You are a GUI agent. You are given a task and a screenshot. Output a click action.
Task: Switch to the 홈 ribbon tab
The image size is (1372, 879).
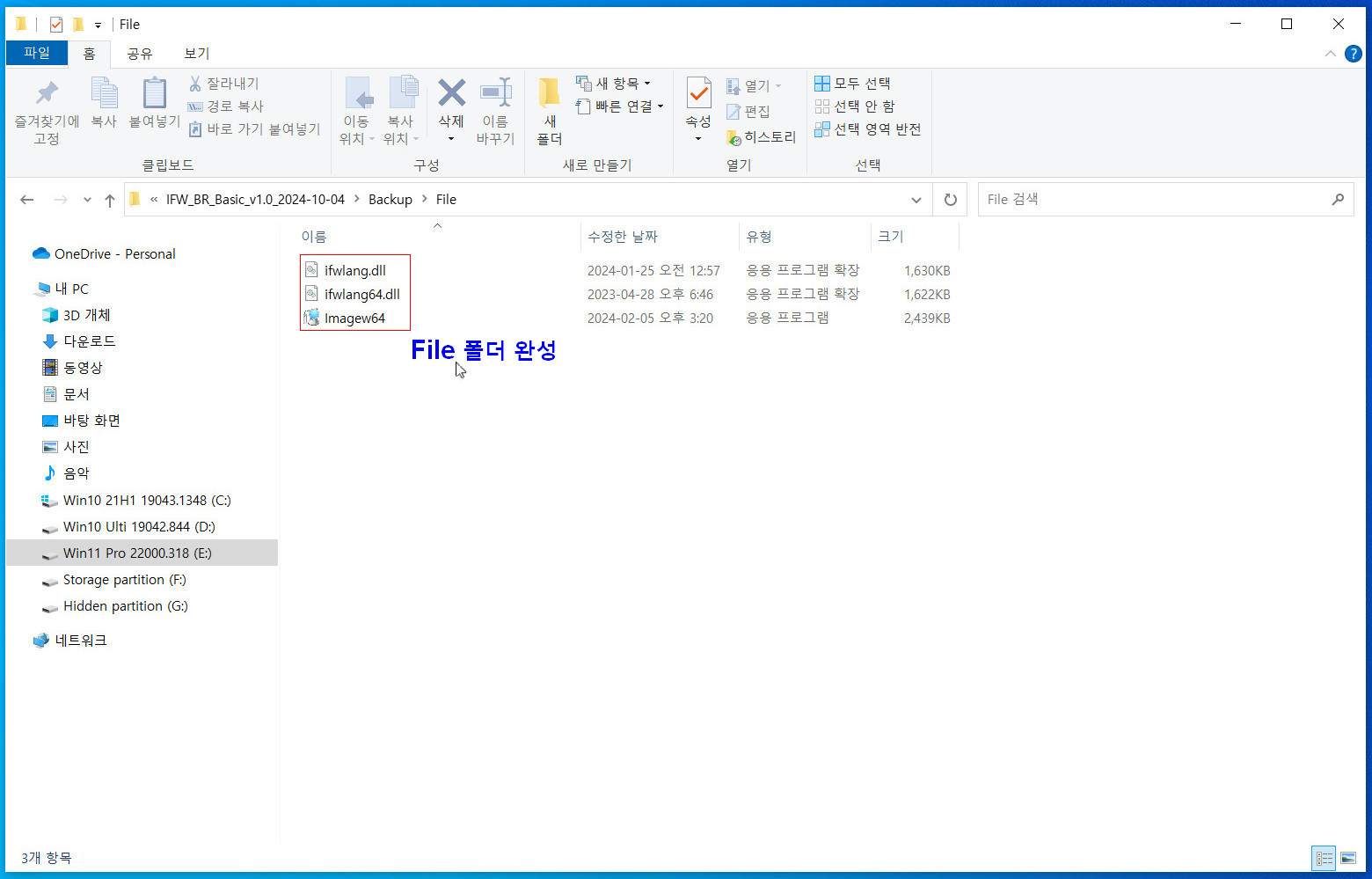pyautogui.click(x=89, y=54)
